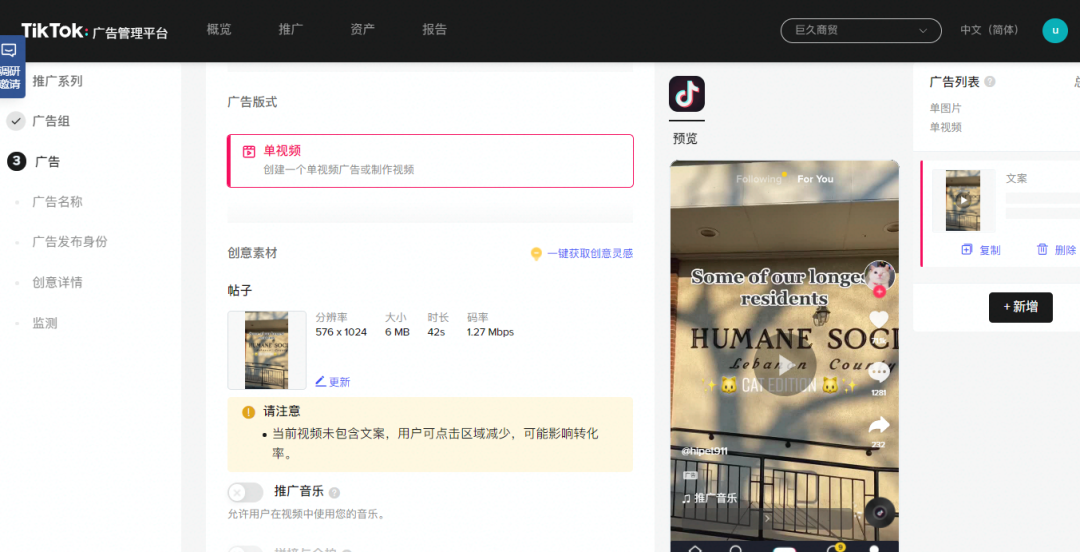The image size is (1080, 552).
Task: Open the 推广 menu
Action: tap(291, 30)
